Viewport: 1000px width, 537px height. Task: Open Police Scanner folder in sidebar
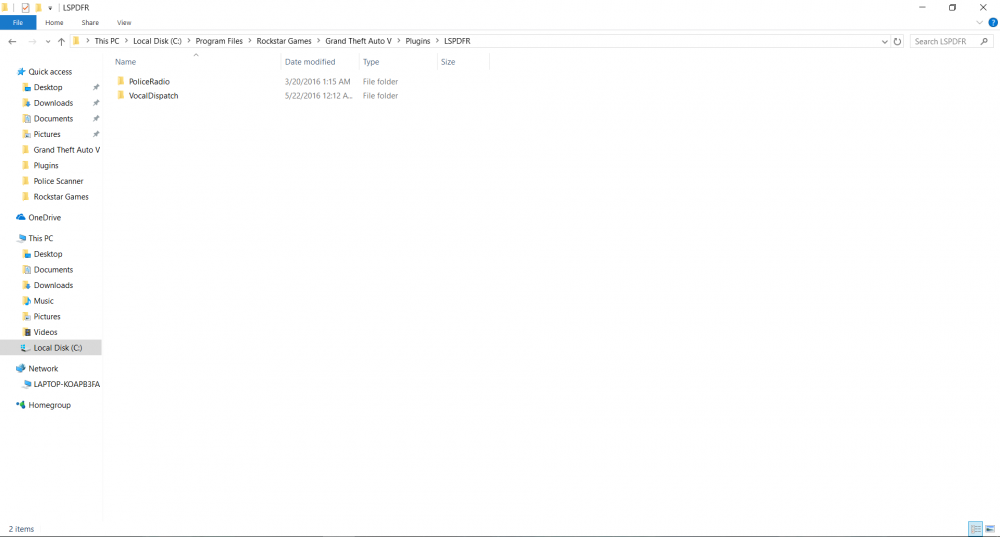[58, 181]
